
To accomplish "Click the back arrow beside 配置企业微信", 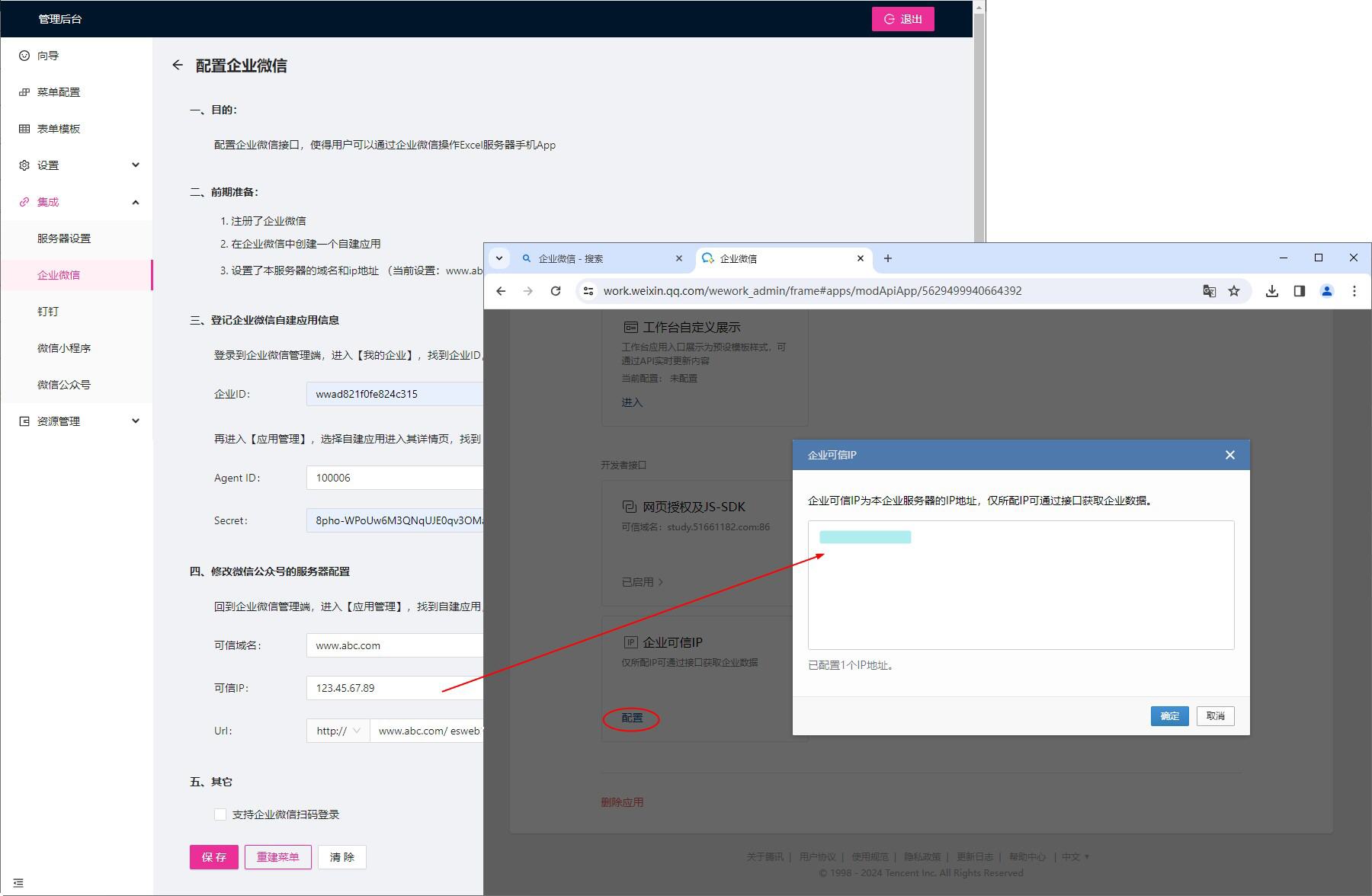I will [x=178, y=66].
